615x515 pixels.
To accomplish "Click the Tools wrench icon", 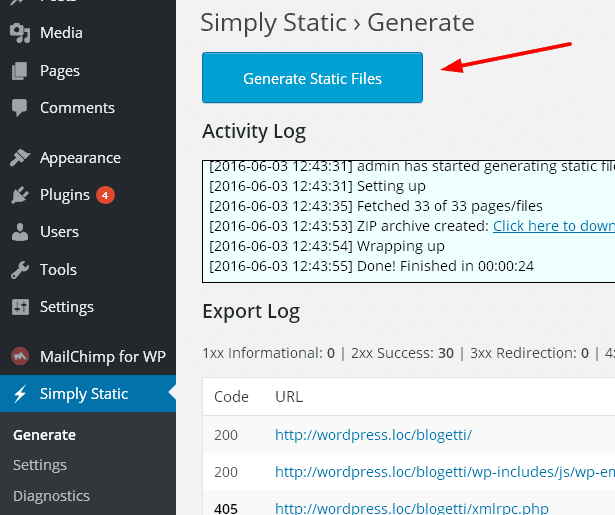I will pos(20,270).
